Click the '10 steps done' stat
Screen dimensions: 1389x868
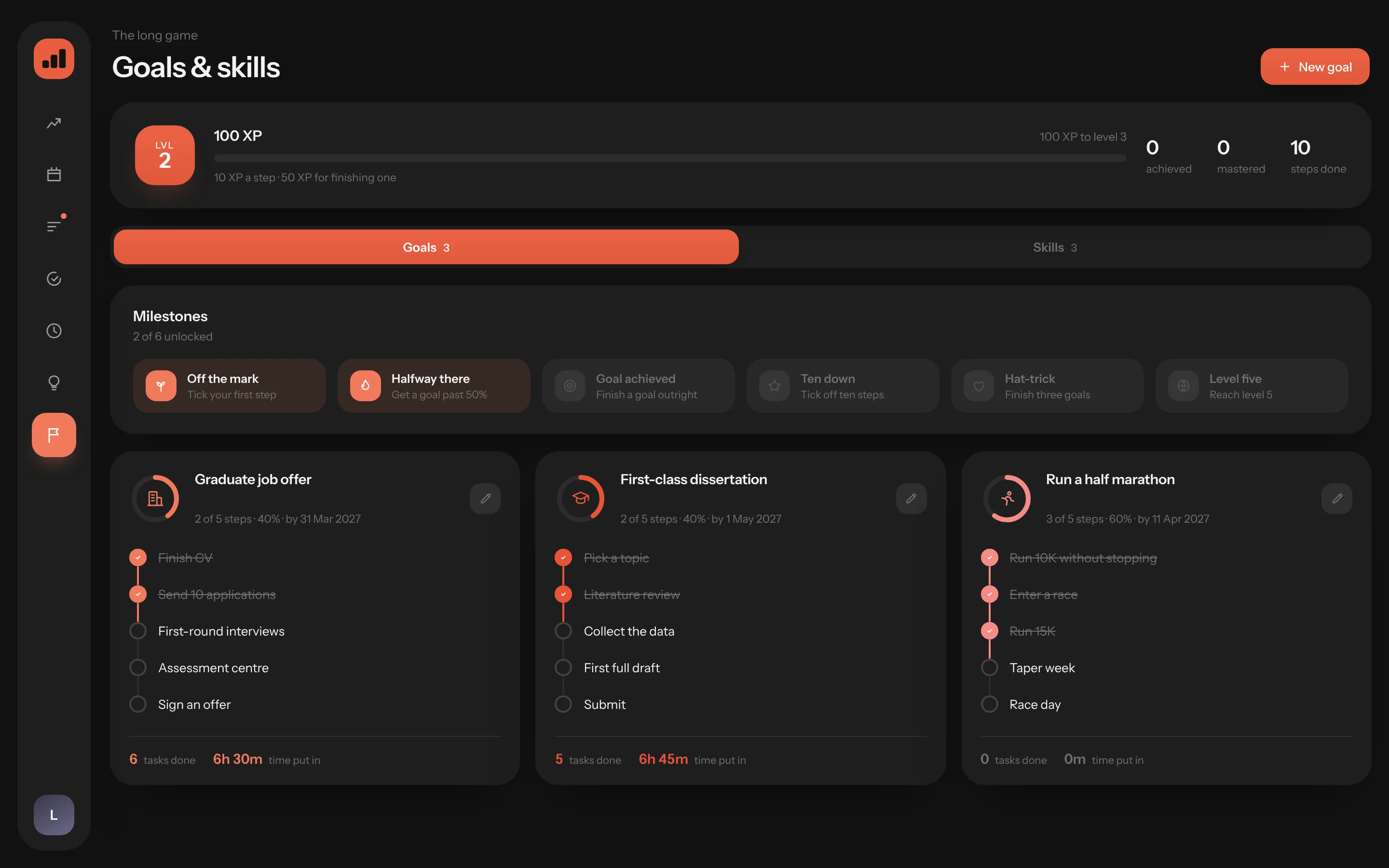(1318, 156)
